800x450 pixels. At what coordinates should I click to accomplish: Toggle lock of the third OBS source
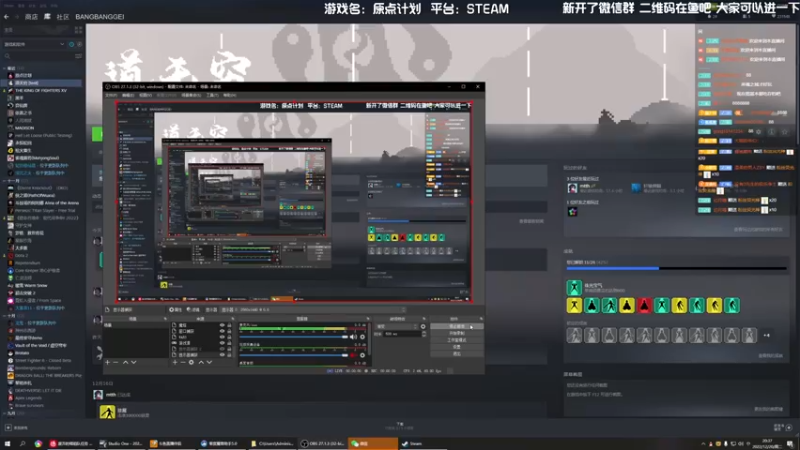coord(229,337)
